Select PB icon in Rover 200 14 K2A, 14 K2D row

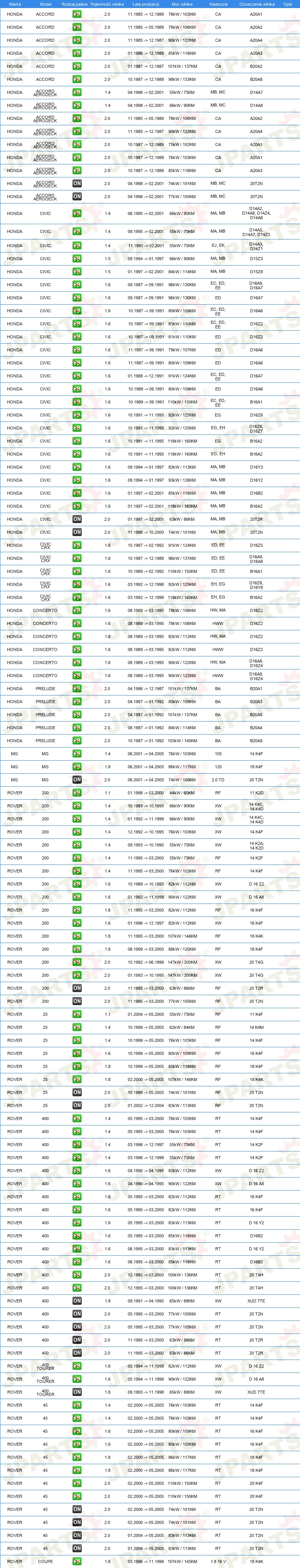point(77,845)
